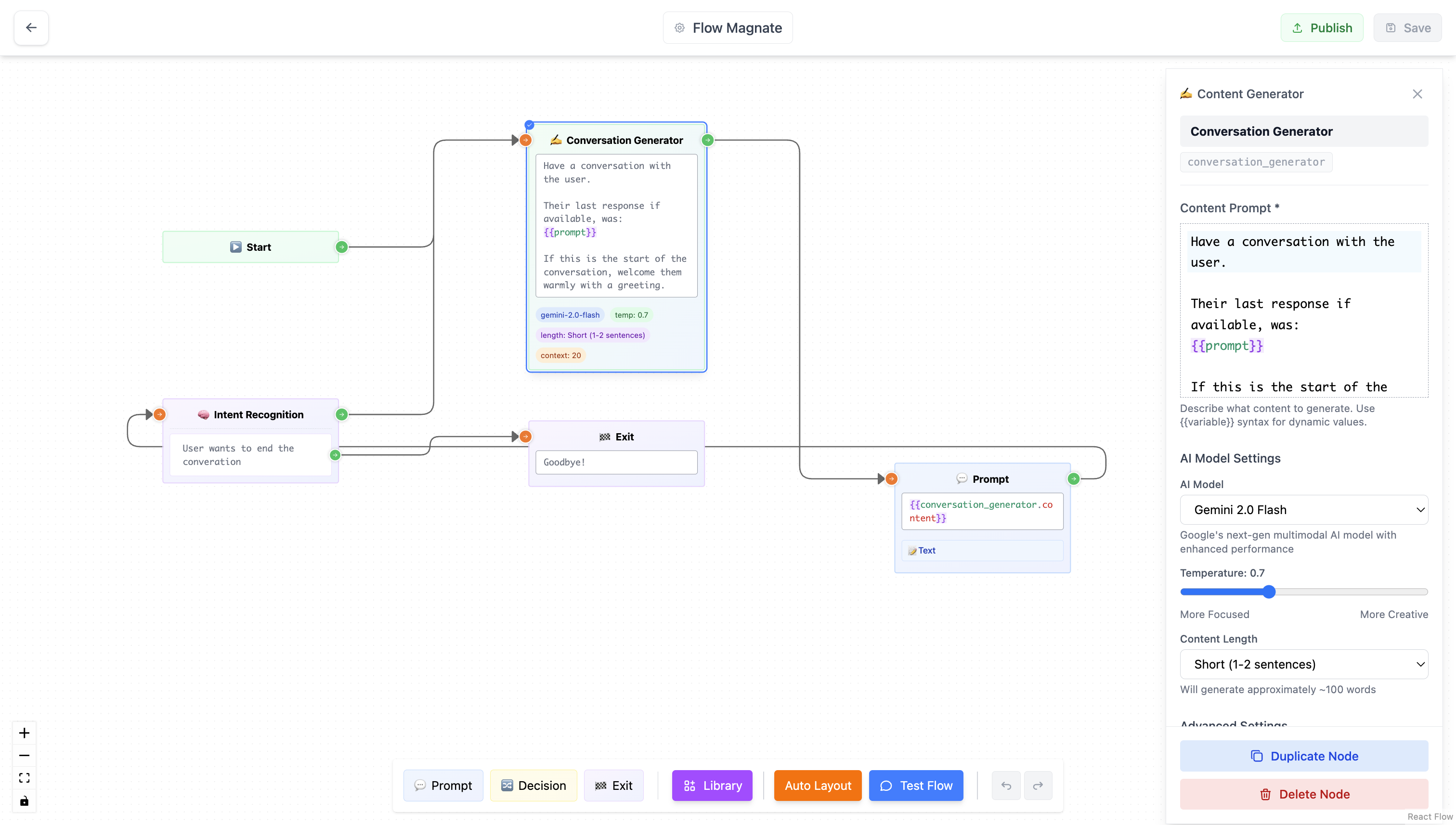Image resolution: width=1456 pixels, height=825 pixels.
Task: Select the Exit node title
Action: click(x=624, y=437)
